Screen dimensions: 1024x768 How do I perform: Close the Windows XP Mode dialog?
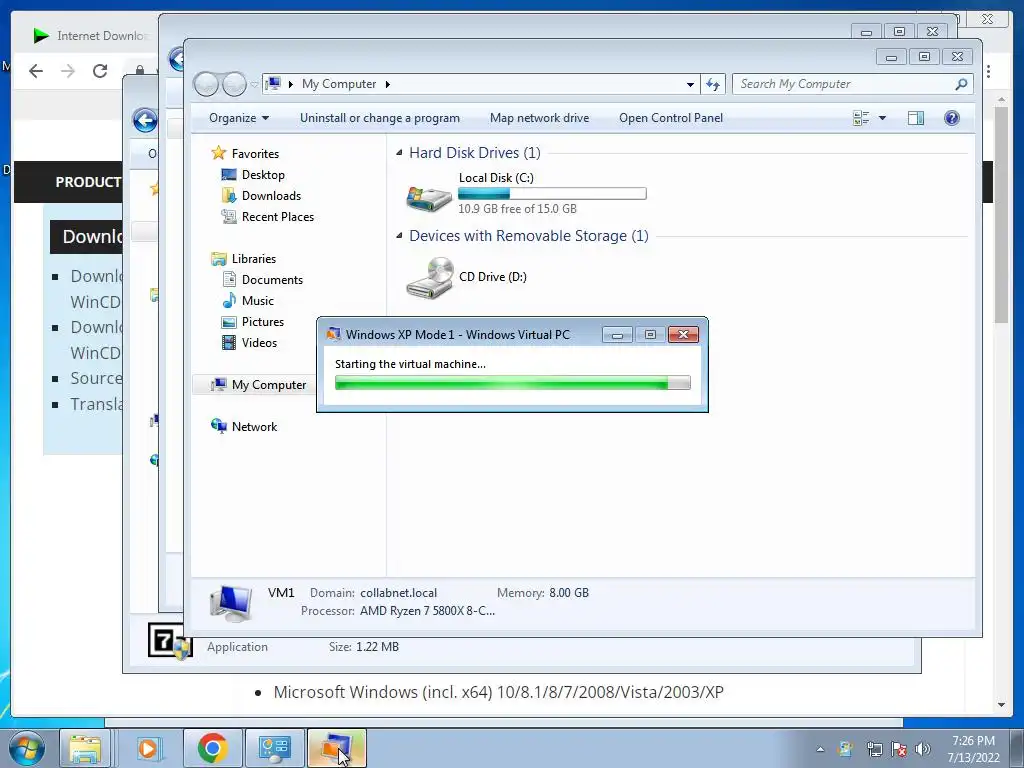point(683,334)
